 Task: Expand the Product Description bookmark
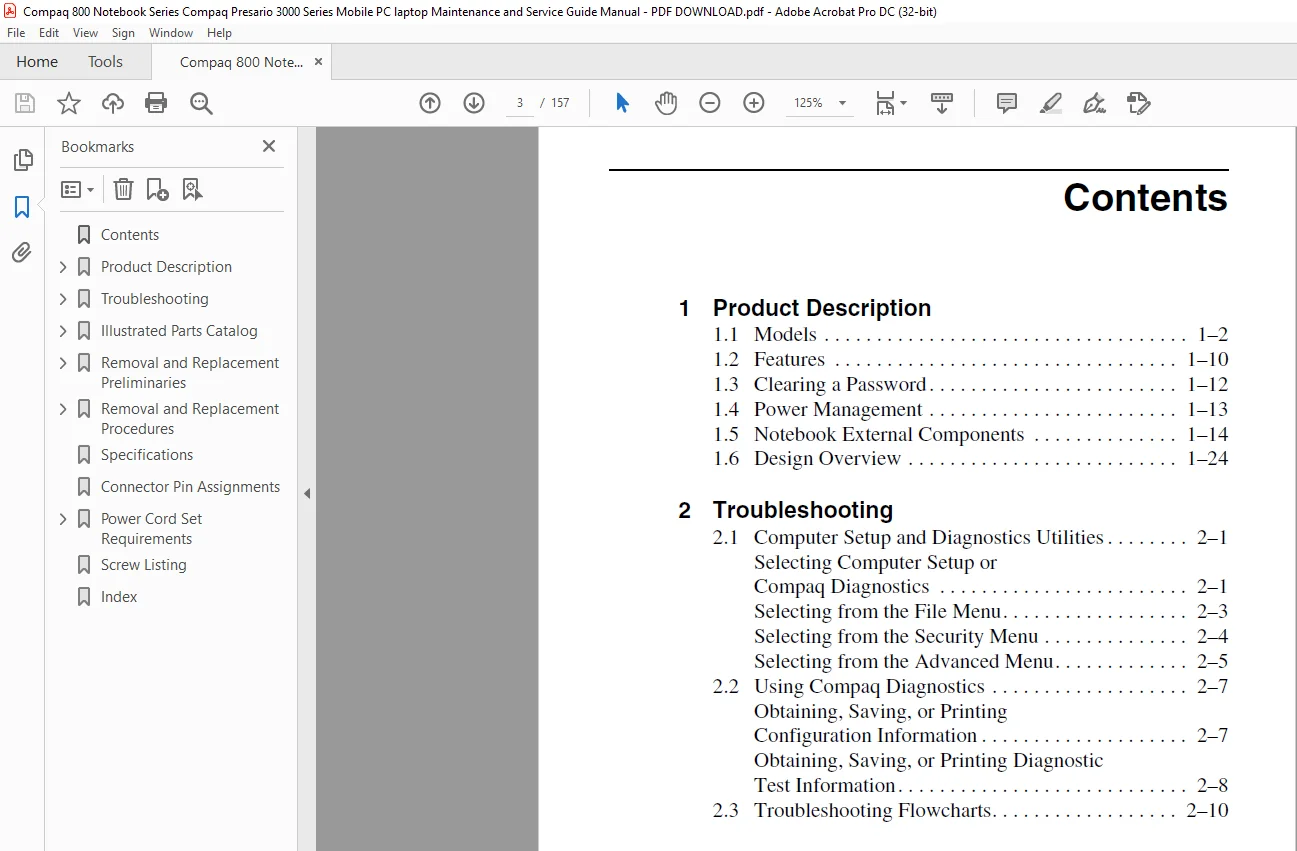63,267
